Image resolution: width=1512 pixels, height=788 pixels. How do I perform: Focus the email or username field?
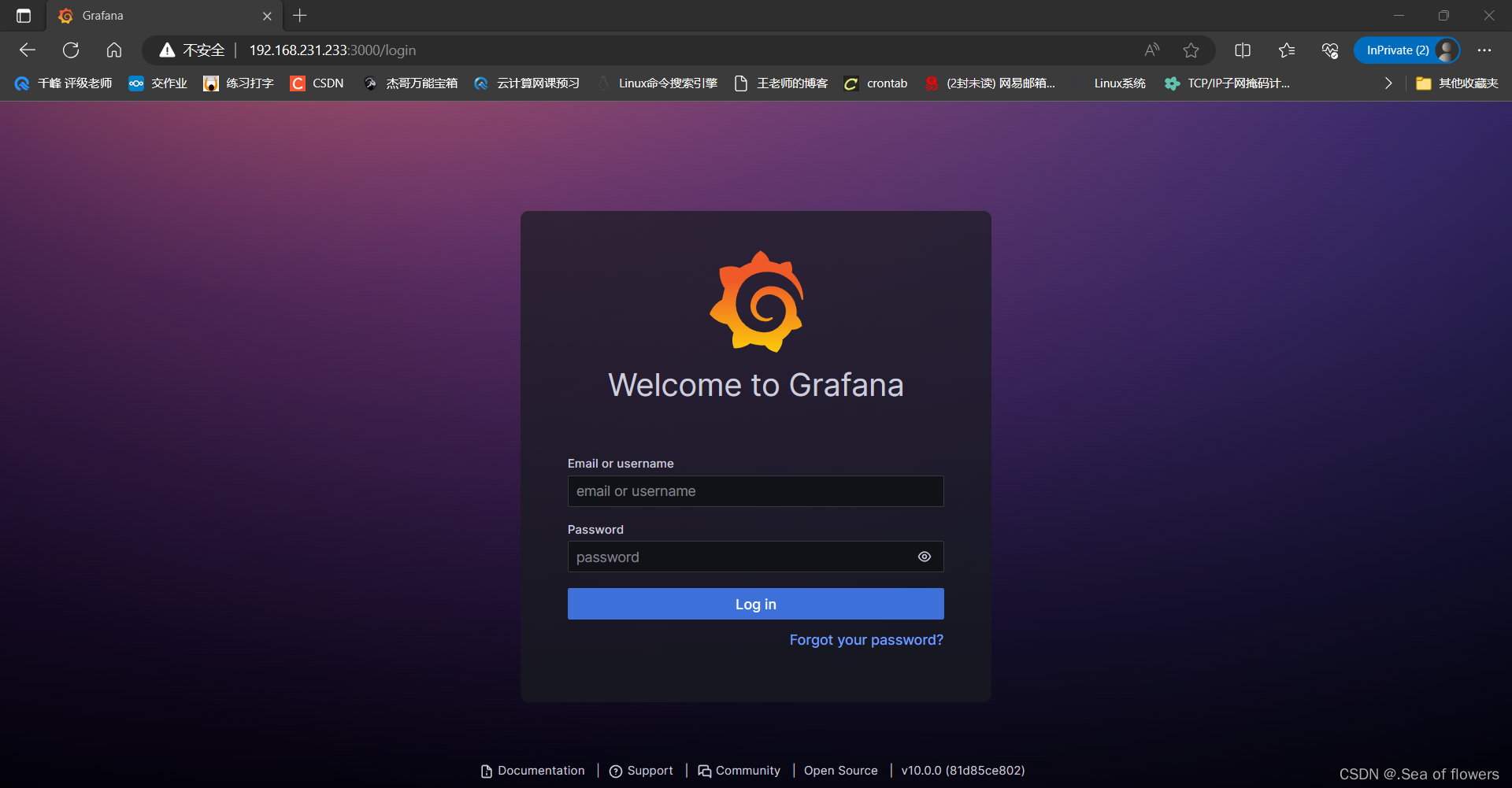click(x=756, y=491)
